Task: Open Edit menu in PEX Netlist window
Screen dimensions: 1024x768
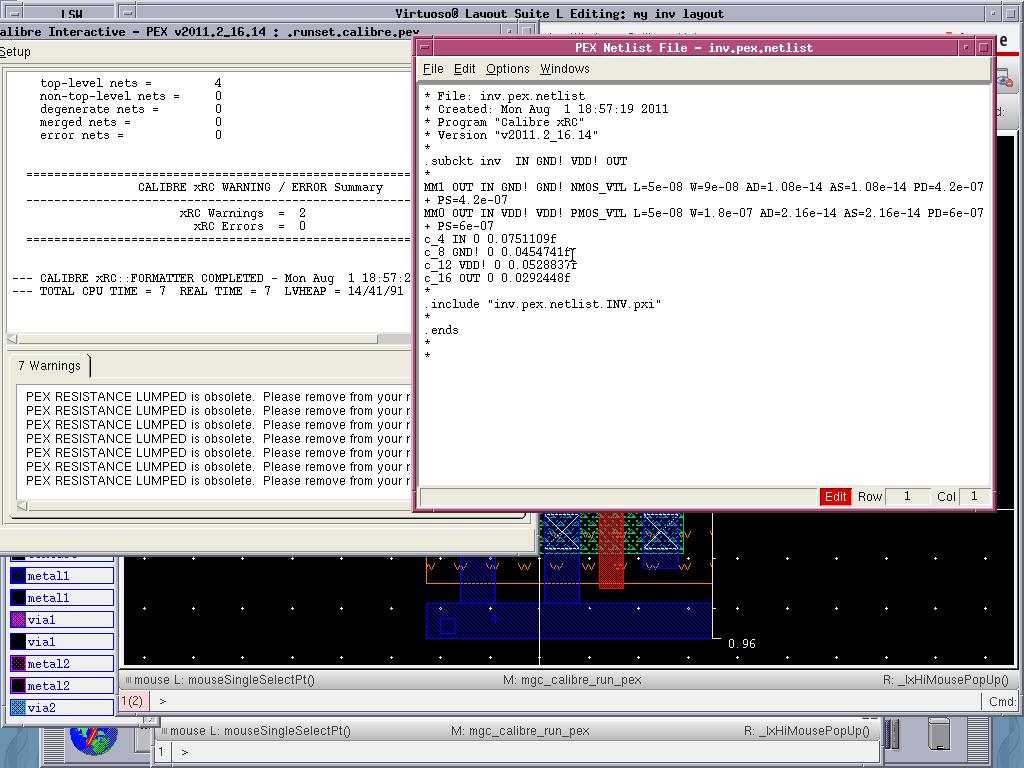Action: pos(464,69)
